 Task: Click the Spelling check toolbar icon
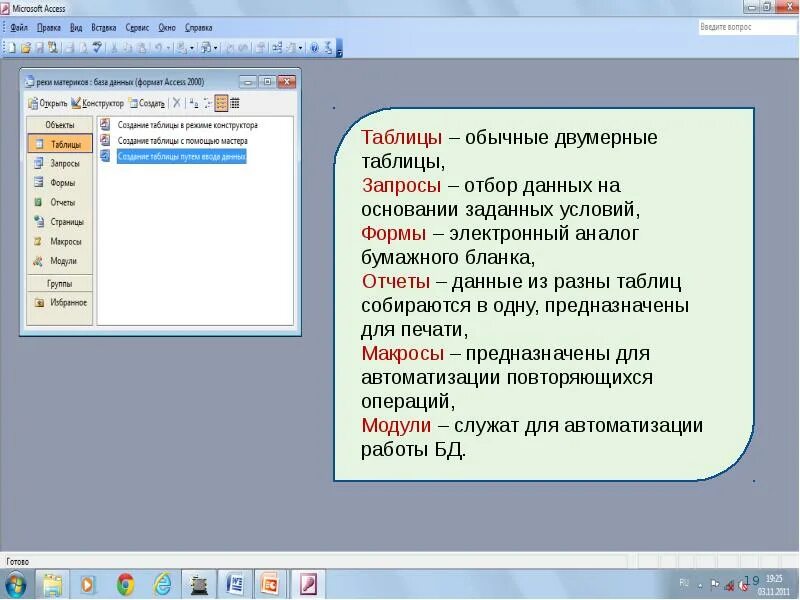coord(97,48)
